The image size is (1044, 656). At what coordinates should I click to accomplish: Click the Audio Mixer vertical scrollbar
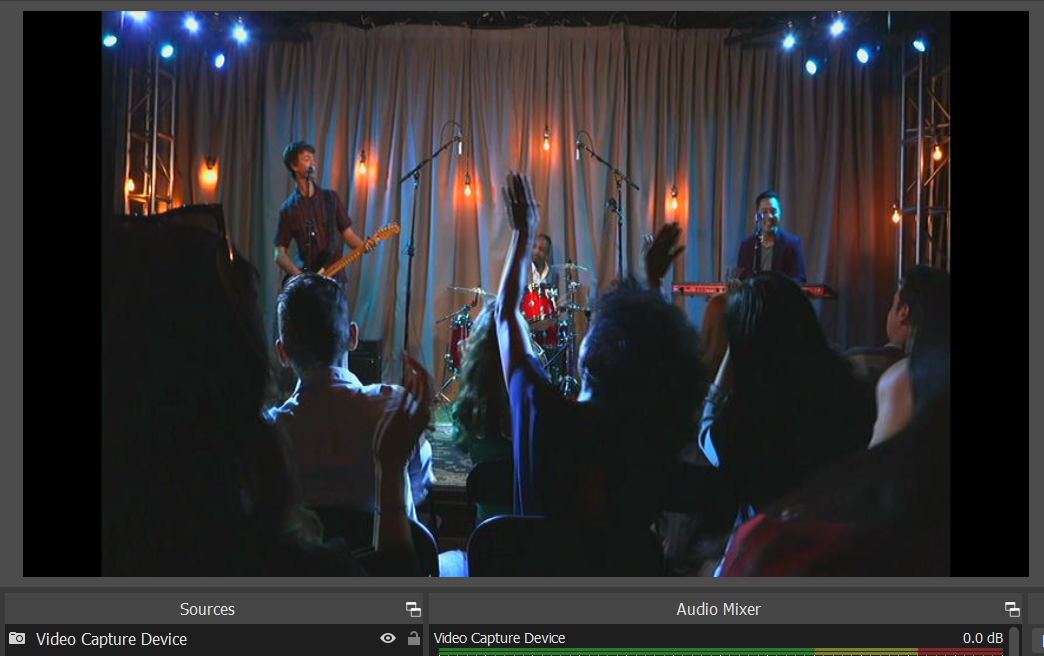coord(1015,641)
